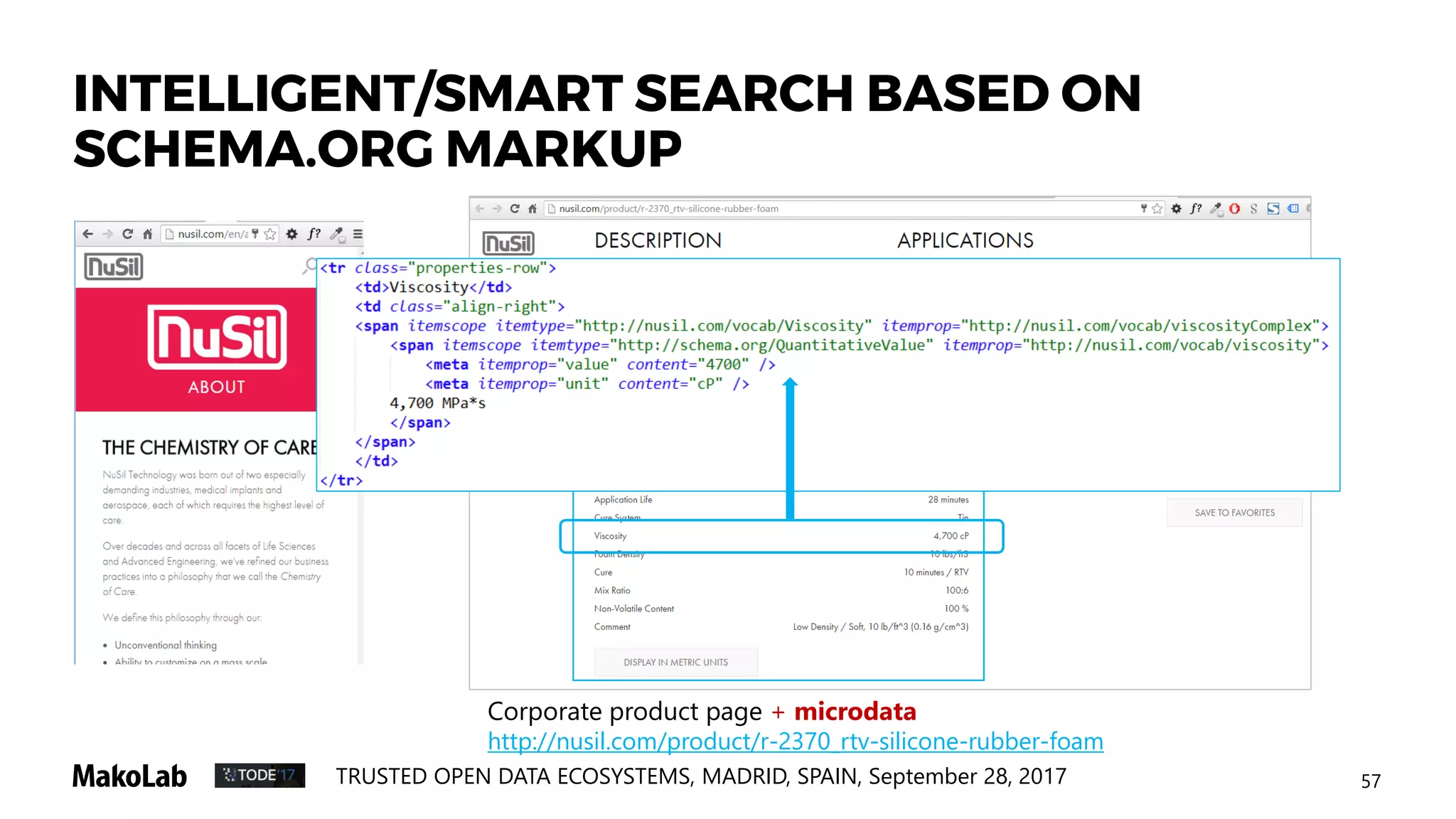Screen dimensions: 1456x819
Task: Click the home icon in the right product browser
Action: 532,208
